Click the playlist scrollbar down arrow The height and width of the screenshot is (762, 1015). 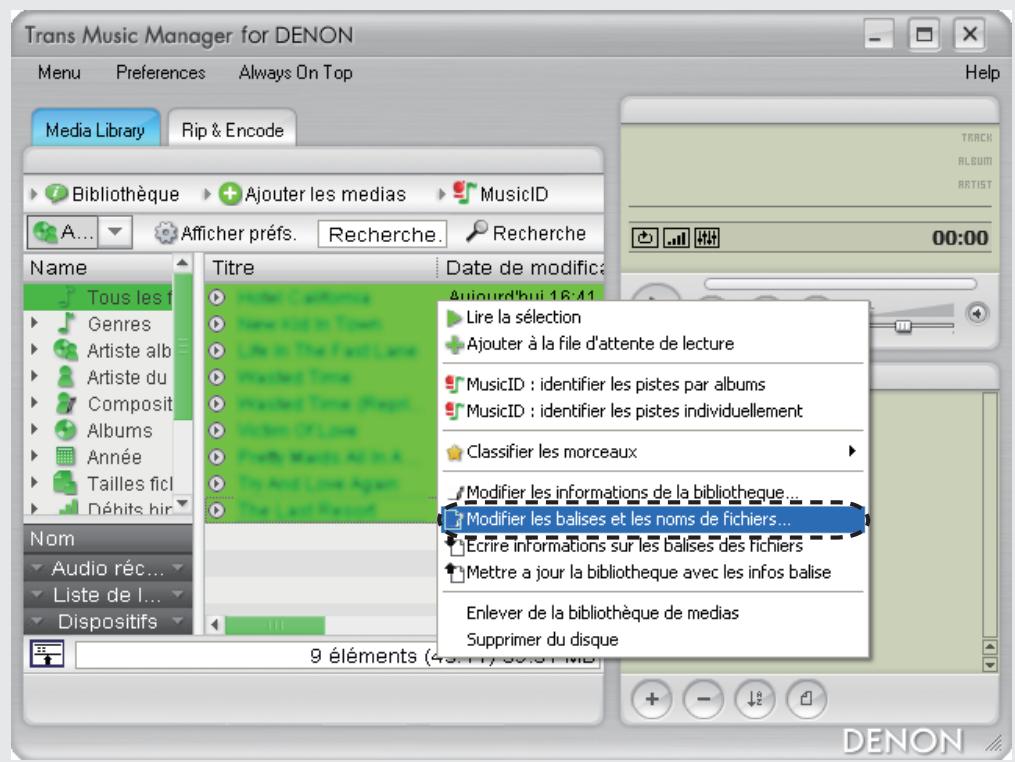tap(990, 665)
